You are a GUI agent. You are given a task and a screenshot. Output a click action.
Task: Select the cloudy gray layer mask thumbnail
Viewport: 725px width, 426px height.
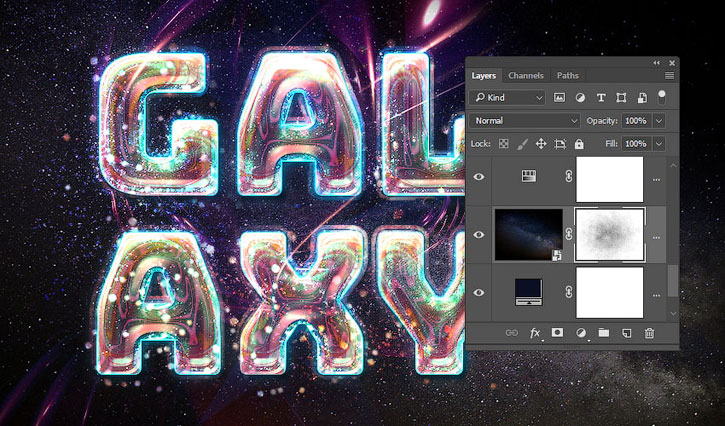(x=609, y=235)
